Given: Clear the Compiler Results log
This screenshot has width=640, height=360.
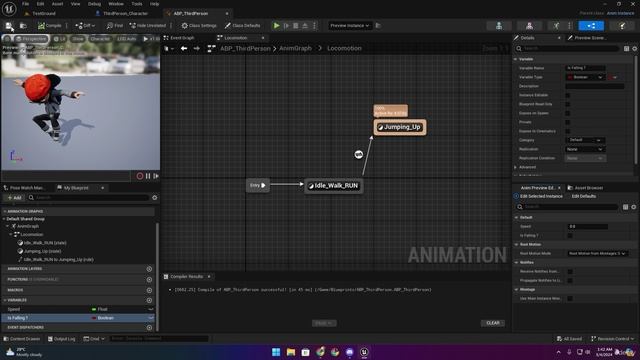Looking at the screenshot, I should coord(493,323).
